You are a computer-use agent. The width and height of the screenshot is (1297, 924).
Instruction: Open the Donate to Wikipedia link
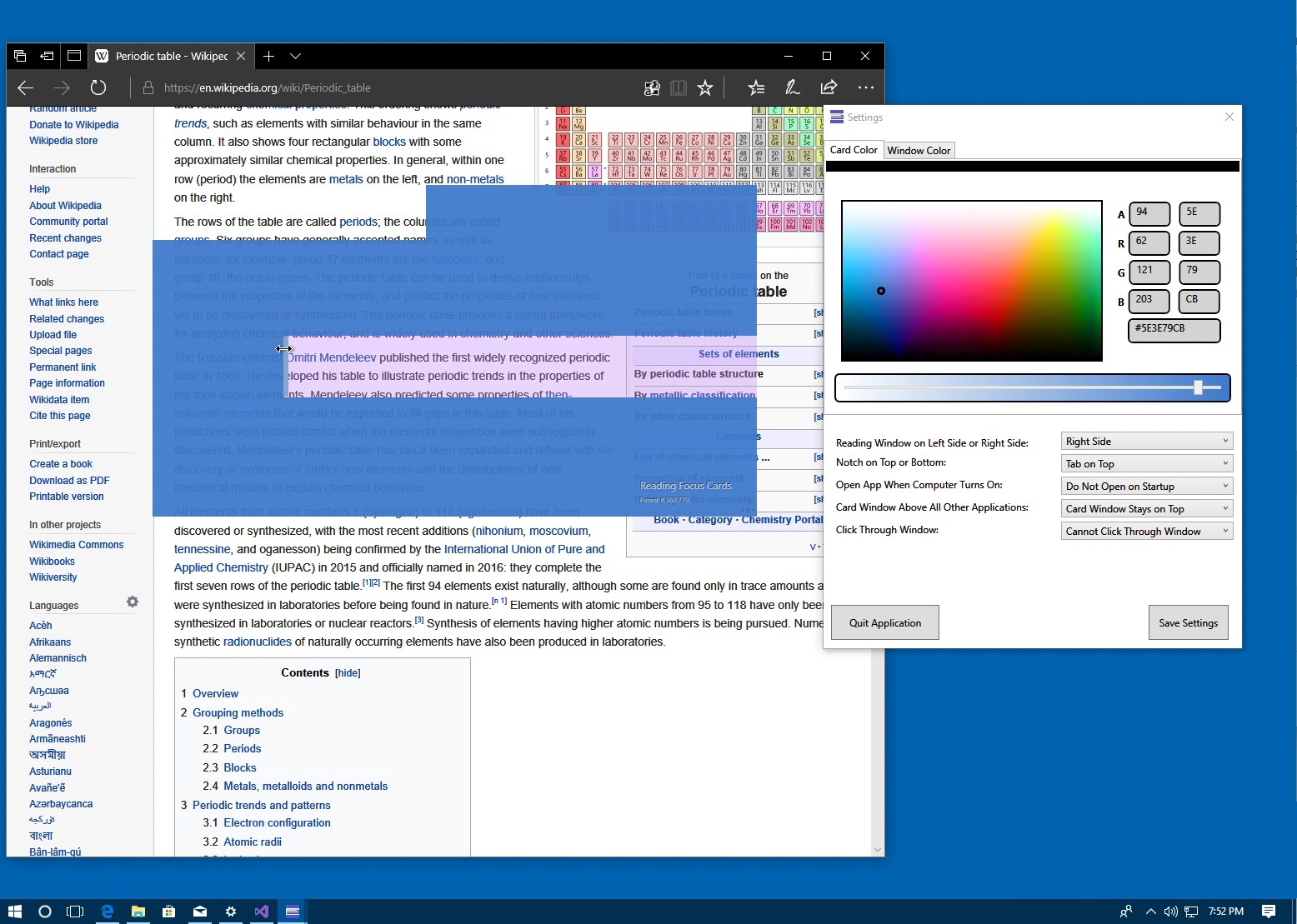[x=74, y=125]
